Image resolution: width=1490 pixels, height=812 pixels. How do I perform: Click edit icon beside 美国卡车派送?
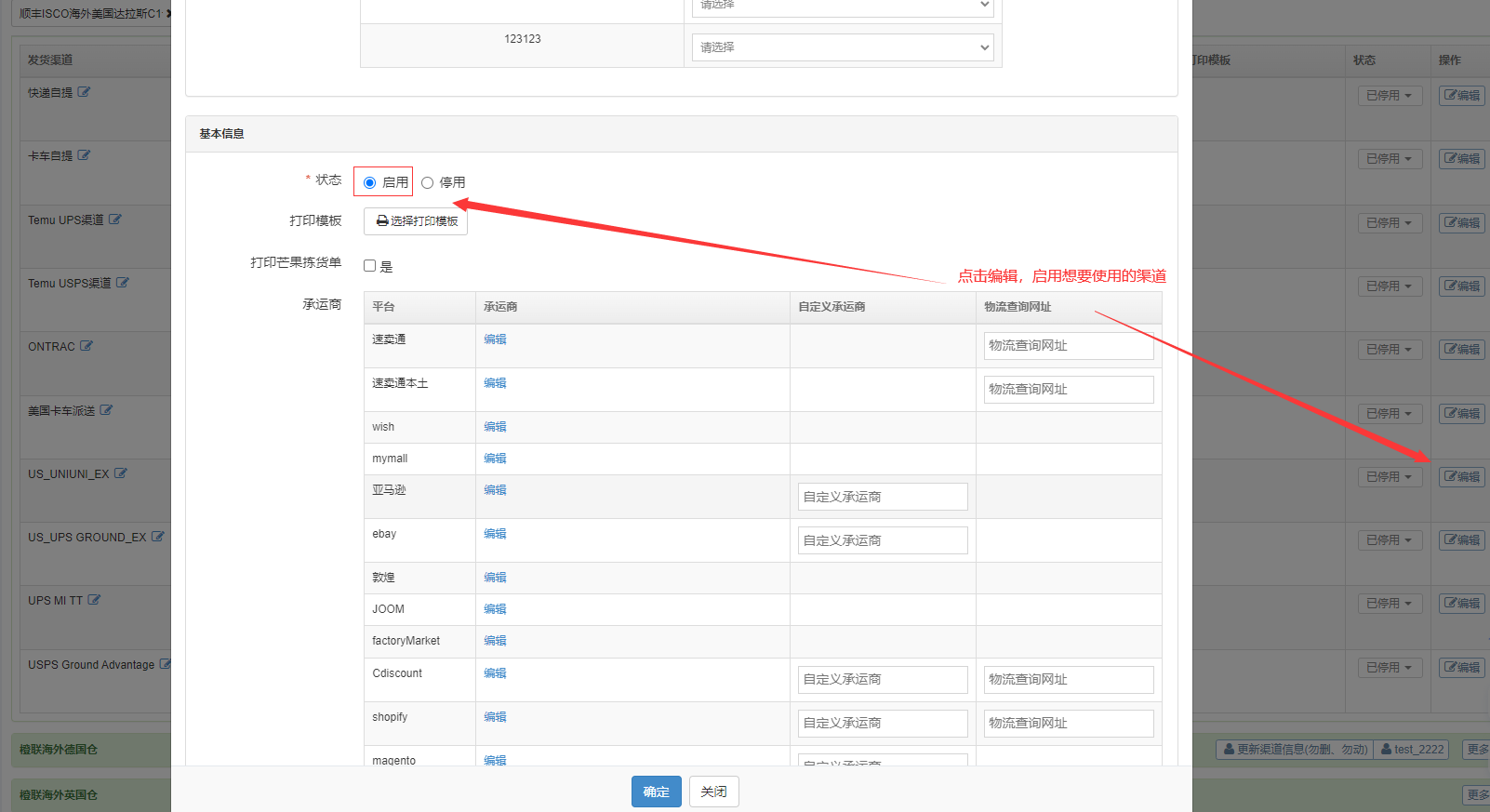(x=106, y=410)
